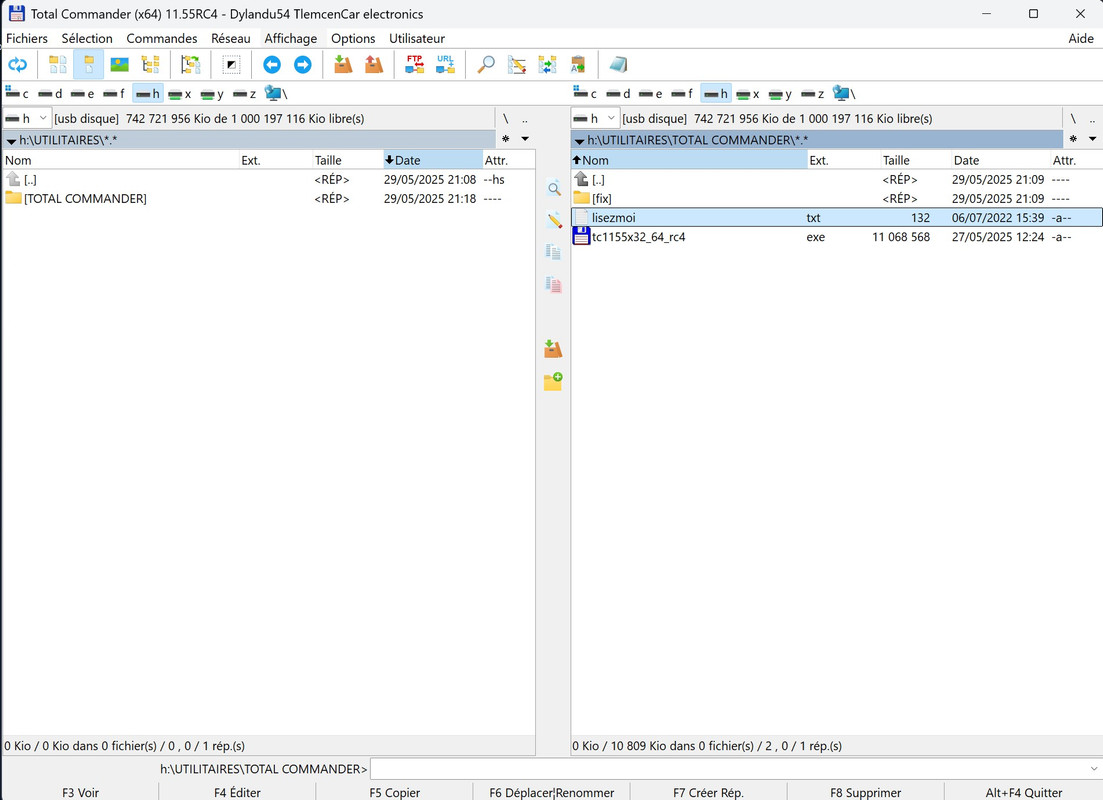Switch to full details view icon
The width and height of the screenshot is (1103, 800).
(89, 65)
